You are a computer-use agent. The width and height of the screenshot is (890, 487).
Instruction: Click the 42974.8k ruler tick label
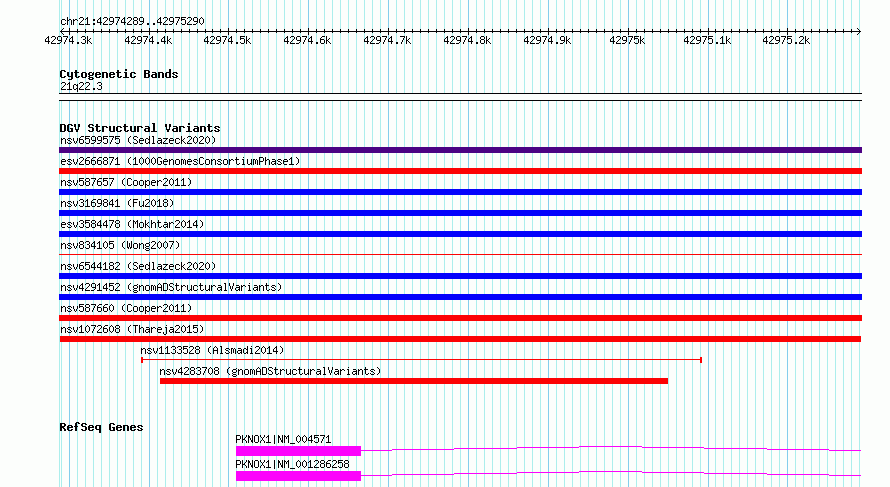coord(467,40)
